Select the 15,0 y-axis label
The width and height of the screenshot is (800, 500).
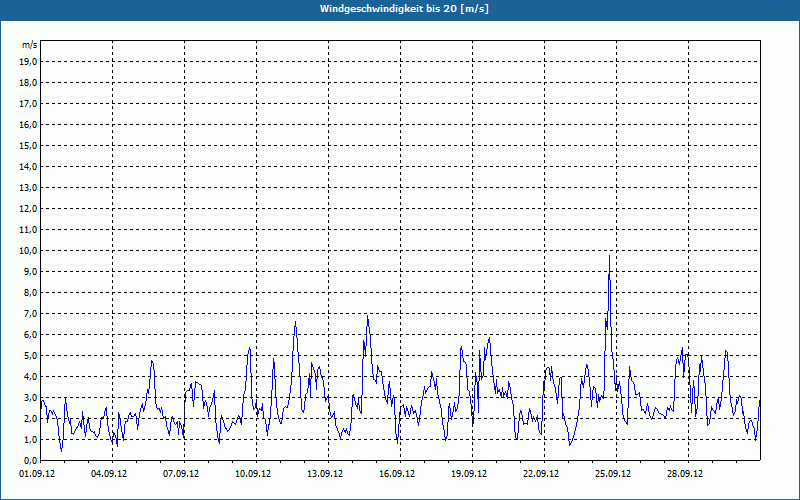coord(28,145)
